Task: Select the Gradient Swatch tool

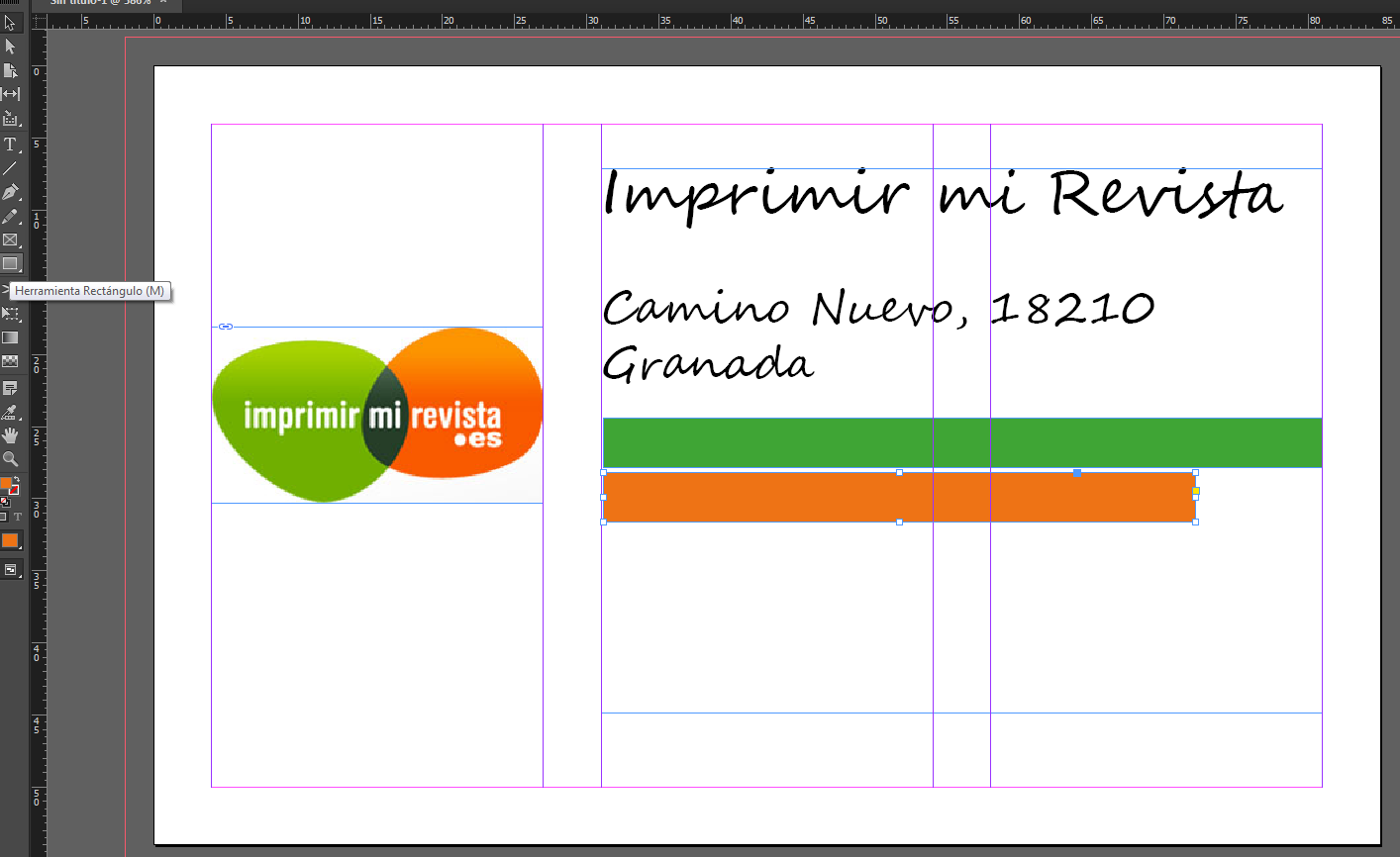Action: pyautogui.click(x=10, y=337)
